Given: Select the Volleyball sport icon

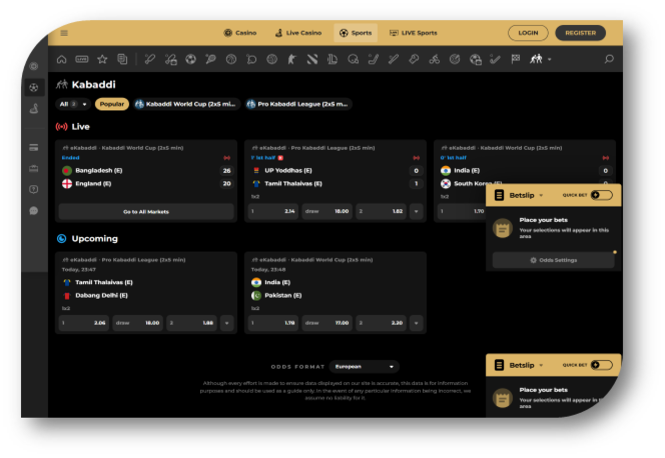Looking at the screenshot, I should coord(271,59).
